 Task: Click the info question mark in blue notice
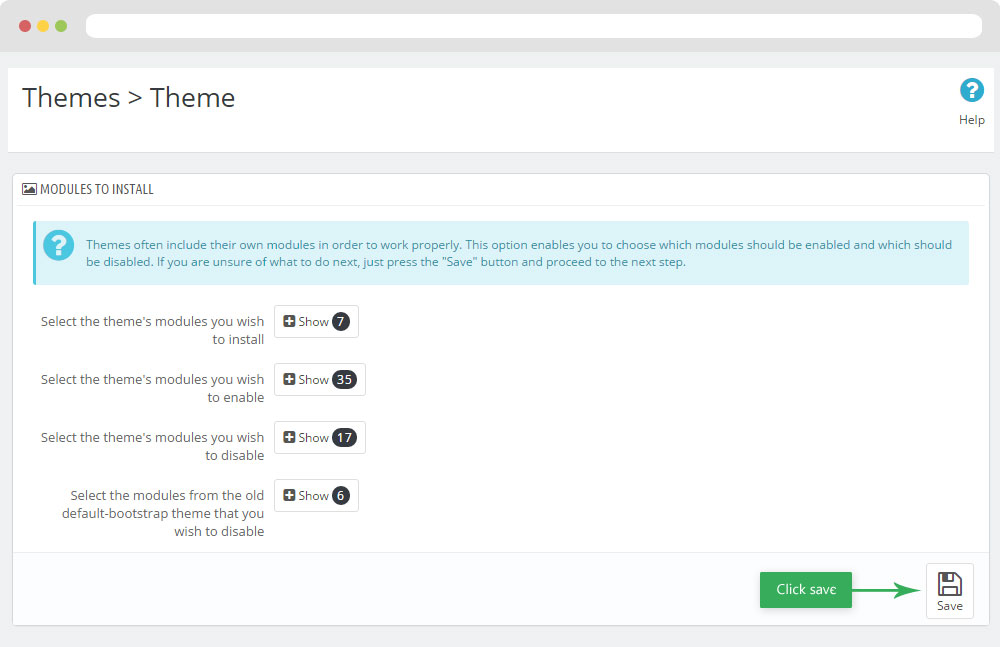click(x=61, y=245)
